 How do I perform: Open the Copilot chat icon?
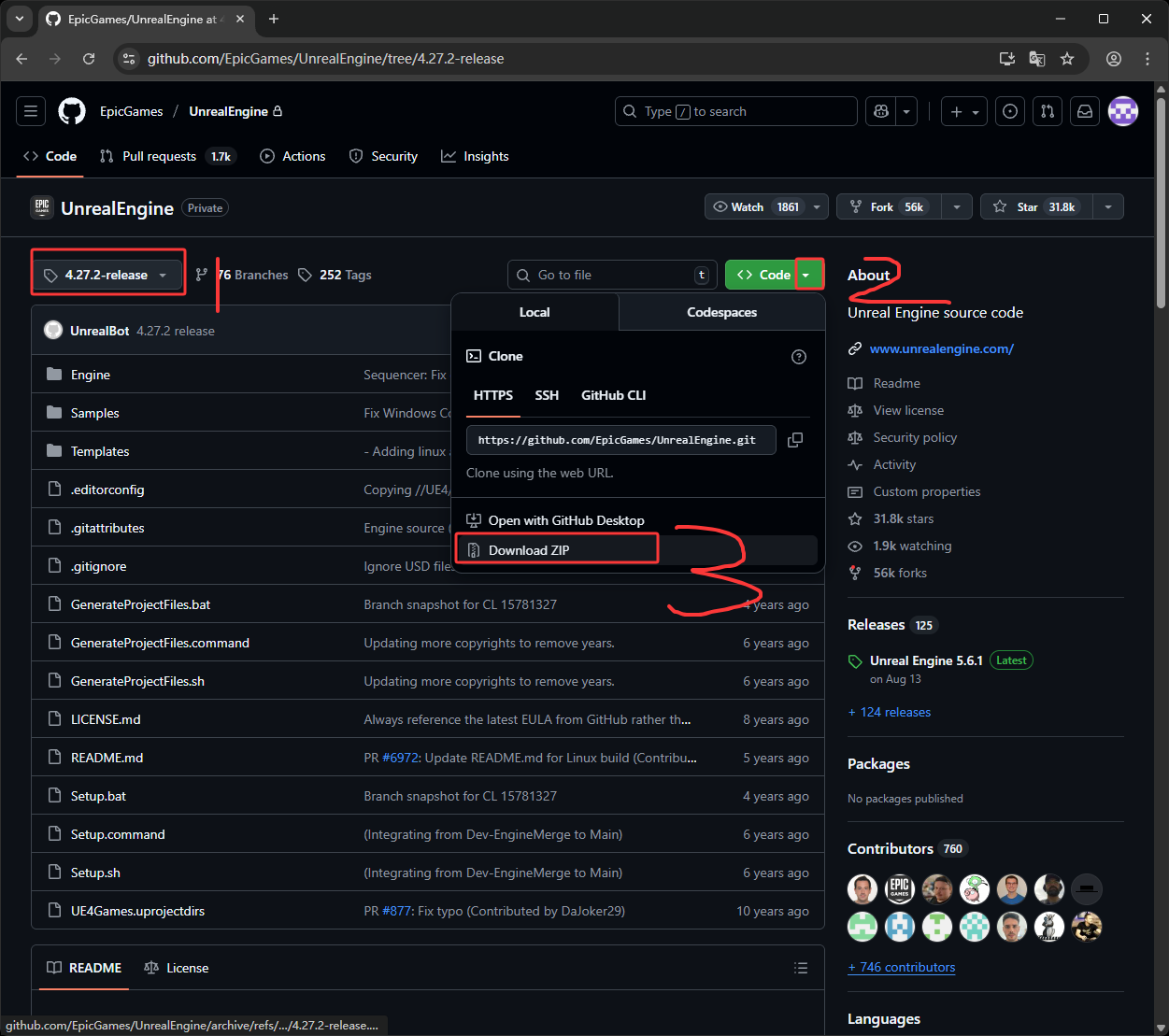point(880,111)
